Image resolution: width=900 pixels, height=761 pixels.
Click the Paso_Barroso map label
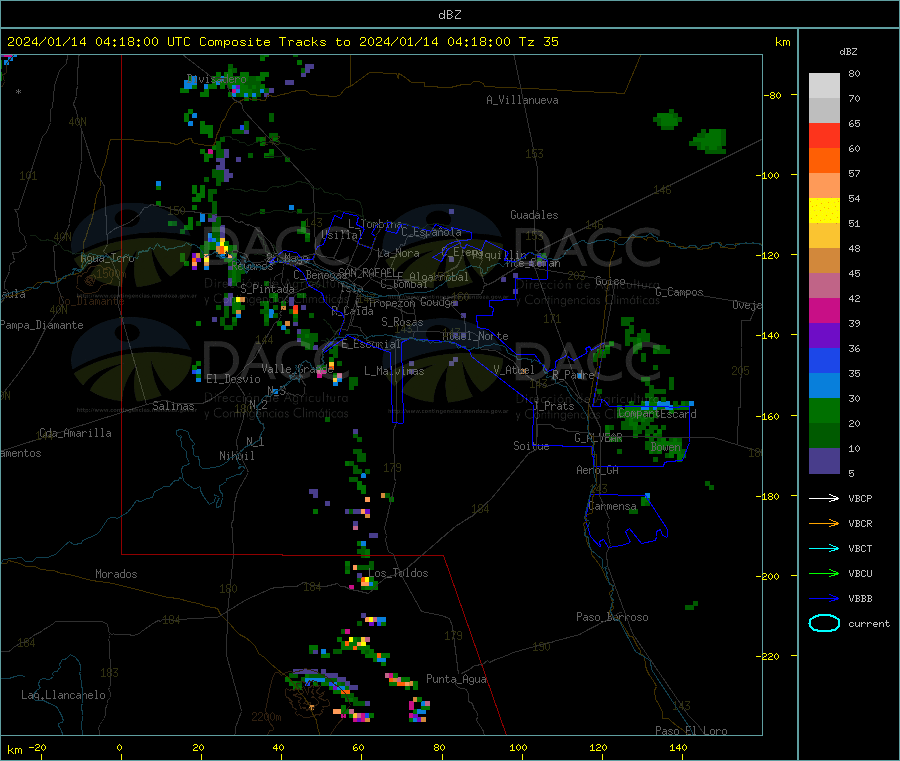tap(612, 617)
